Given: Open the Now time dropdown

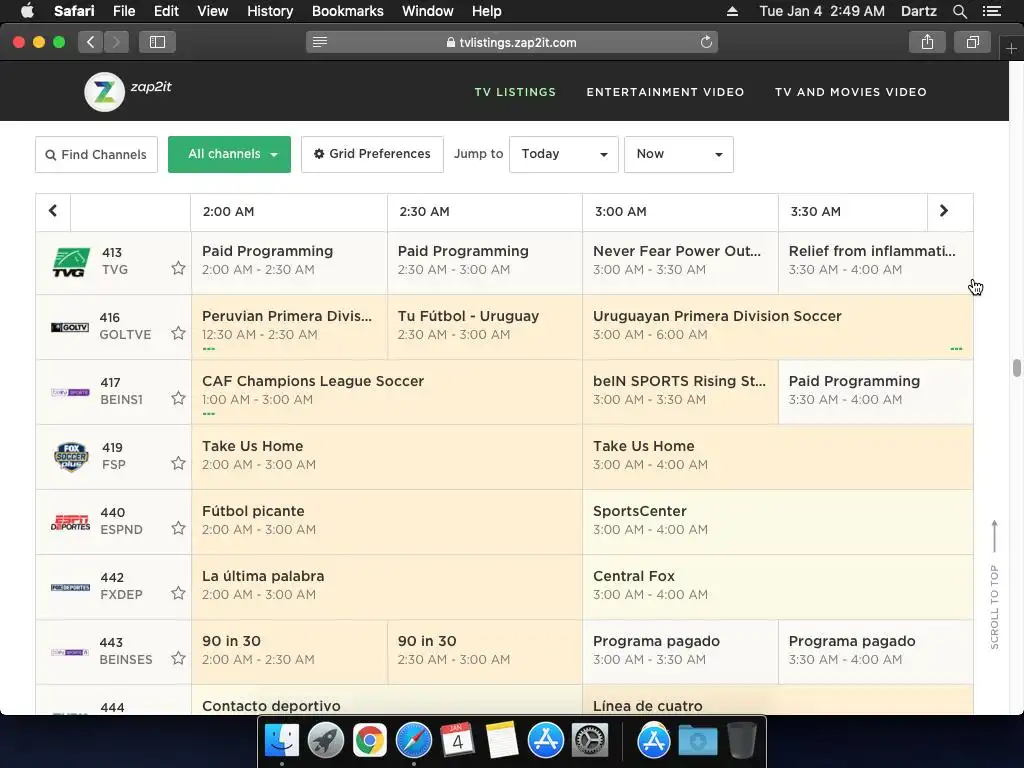Looking at the screenshot, I should click(x=679, y=155).
